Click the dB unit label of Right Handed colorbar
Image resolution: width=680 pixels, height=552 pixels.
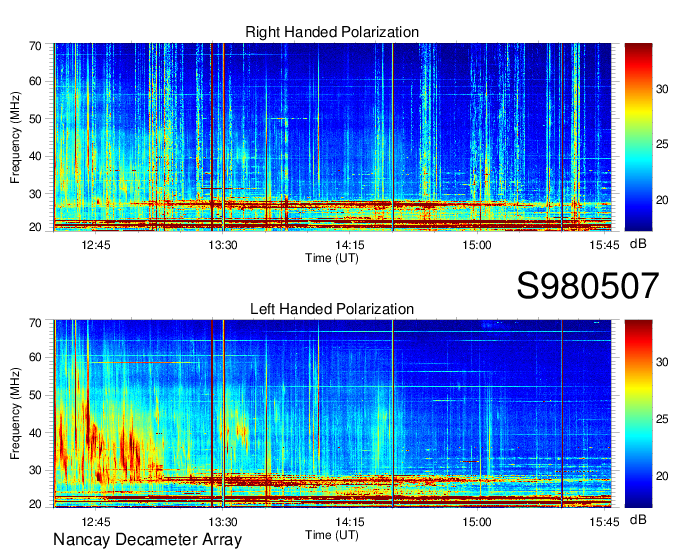tap(638, 244)
